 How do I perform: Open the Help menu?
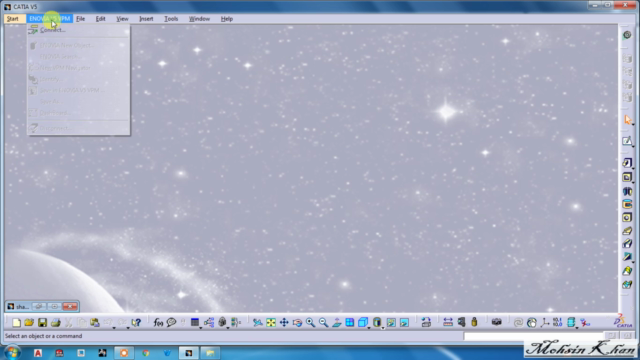[x=227, y=19]
